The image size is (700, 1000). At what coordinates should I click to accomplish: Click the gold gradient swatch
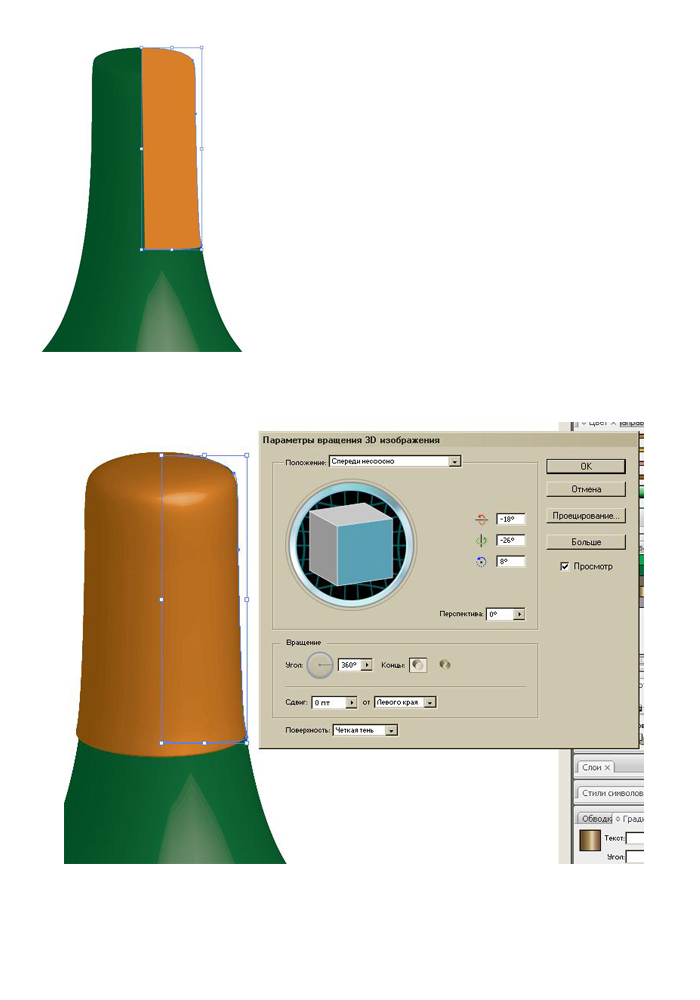pyautogui.click(x=590, y=840)
